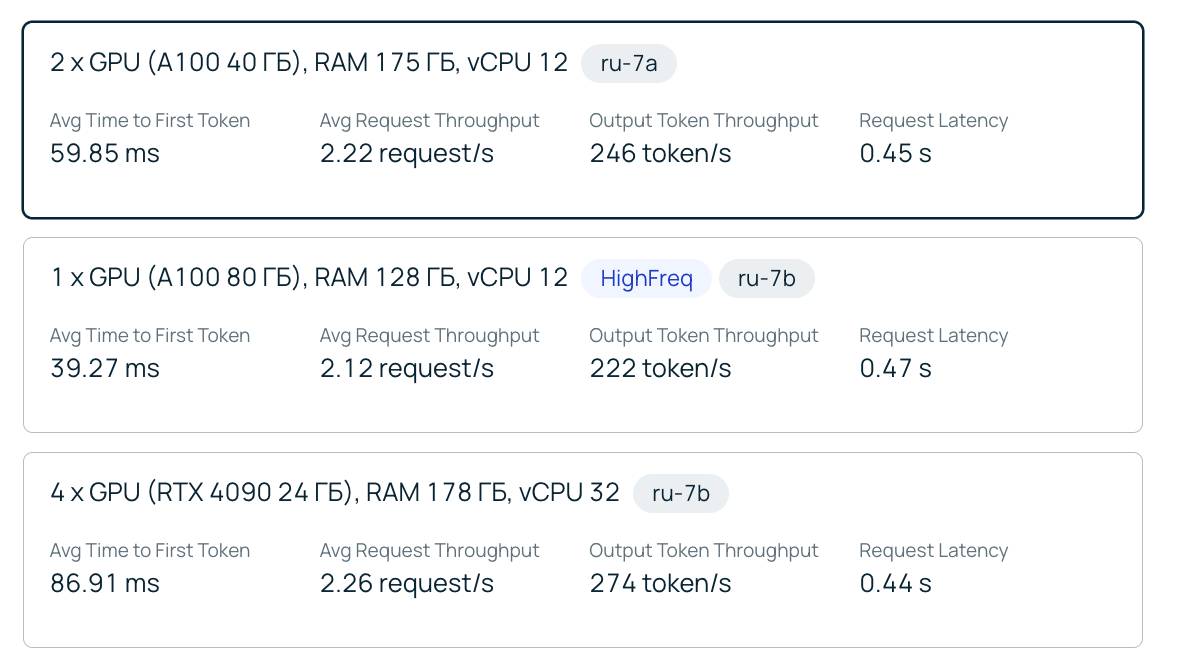Click 'Avg Request Throughput' label above 2.12 request/s
Image resolution: width=1186 pixels, height=662 pixels.
click(x=429, y=336)
